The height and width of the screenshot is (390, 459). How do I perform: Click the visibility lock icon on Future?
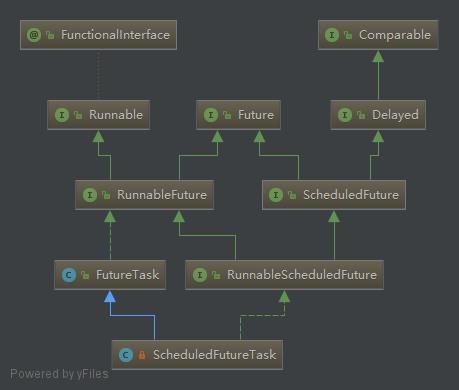(227, 115)
